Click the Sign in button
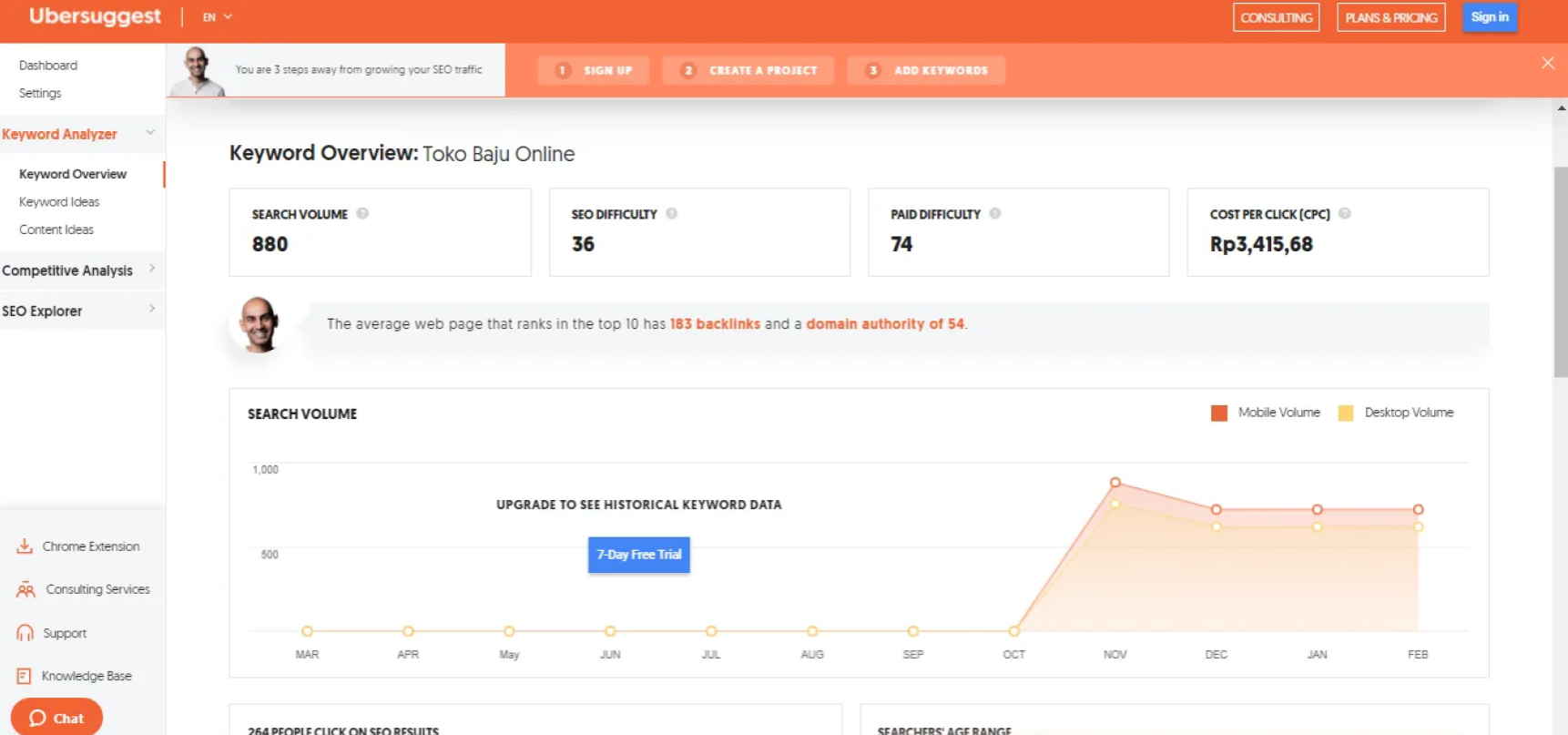1568x735 pixels. 1490,17
